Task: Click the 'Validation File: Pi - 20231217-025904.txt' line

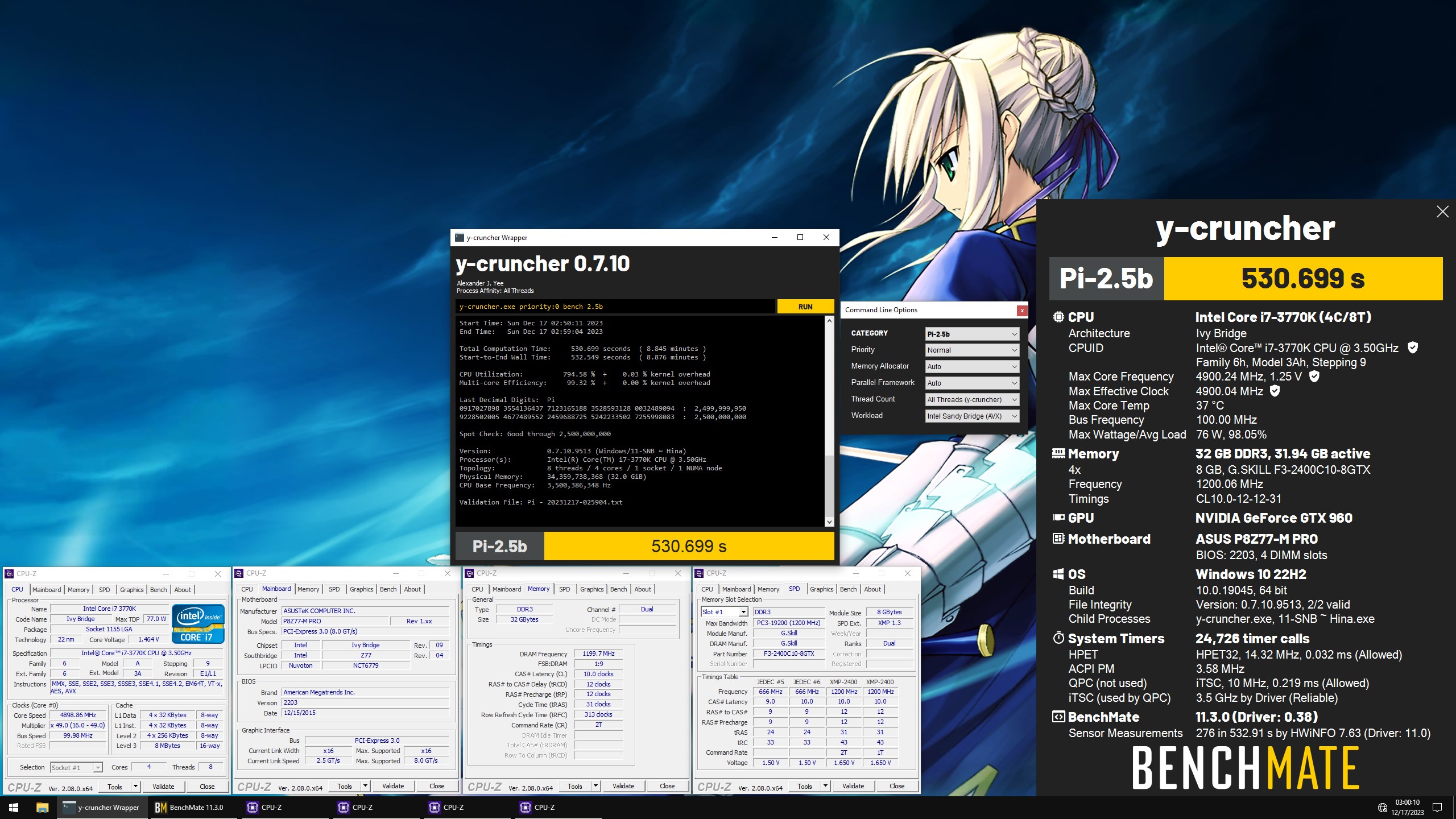Action: pos(541,502)
